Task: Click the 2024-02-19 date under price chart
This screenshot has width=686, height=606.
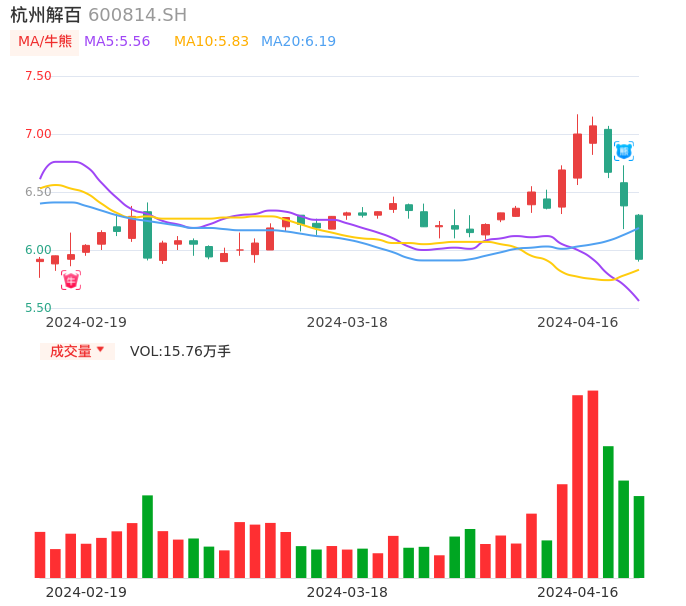Action: 86,322
